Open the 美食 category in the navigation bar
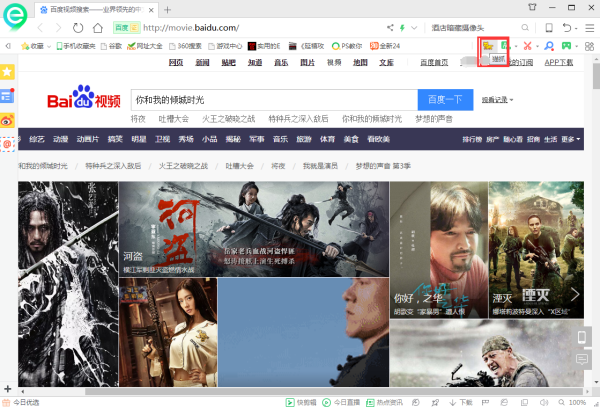The width and height of the screenshot is (600, 408). pyautogui.click(x=351, y=139)
